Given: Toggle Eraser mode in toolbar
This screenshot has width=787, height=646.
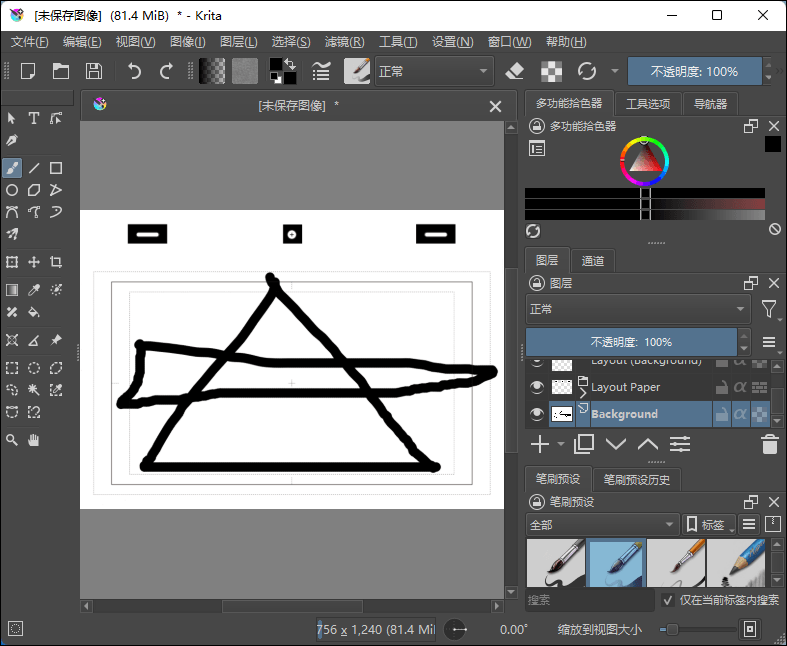Looking at the screenshot, I should [x=514, y=71].
